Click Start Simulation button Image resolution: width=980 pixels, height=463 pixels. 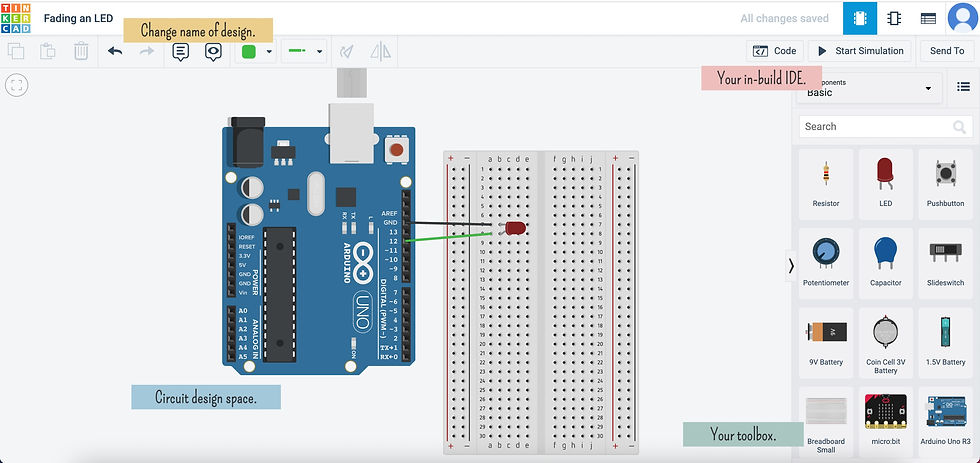pos(860,51)
